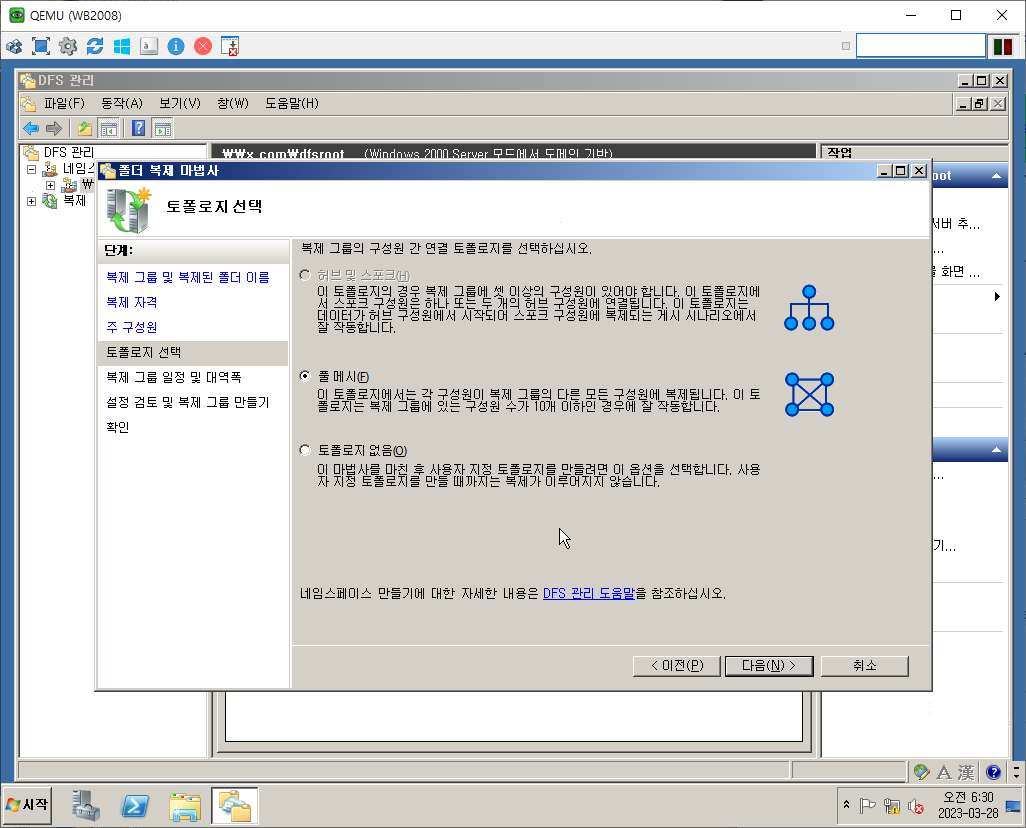Click the language bar help icon
This screenshot has height=828, width=1026.
[993, 772]
